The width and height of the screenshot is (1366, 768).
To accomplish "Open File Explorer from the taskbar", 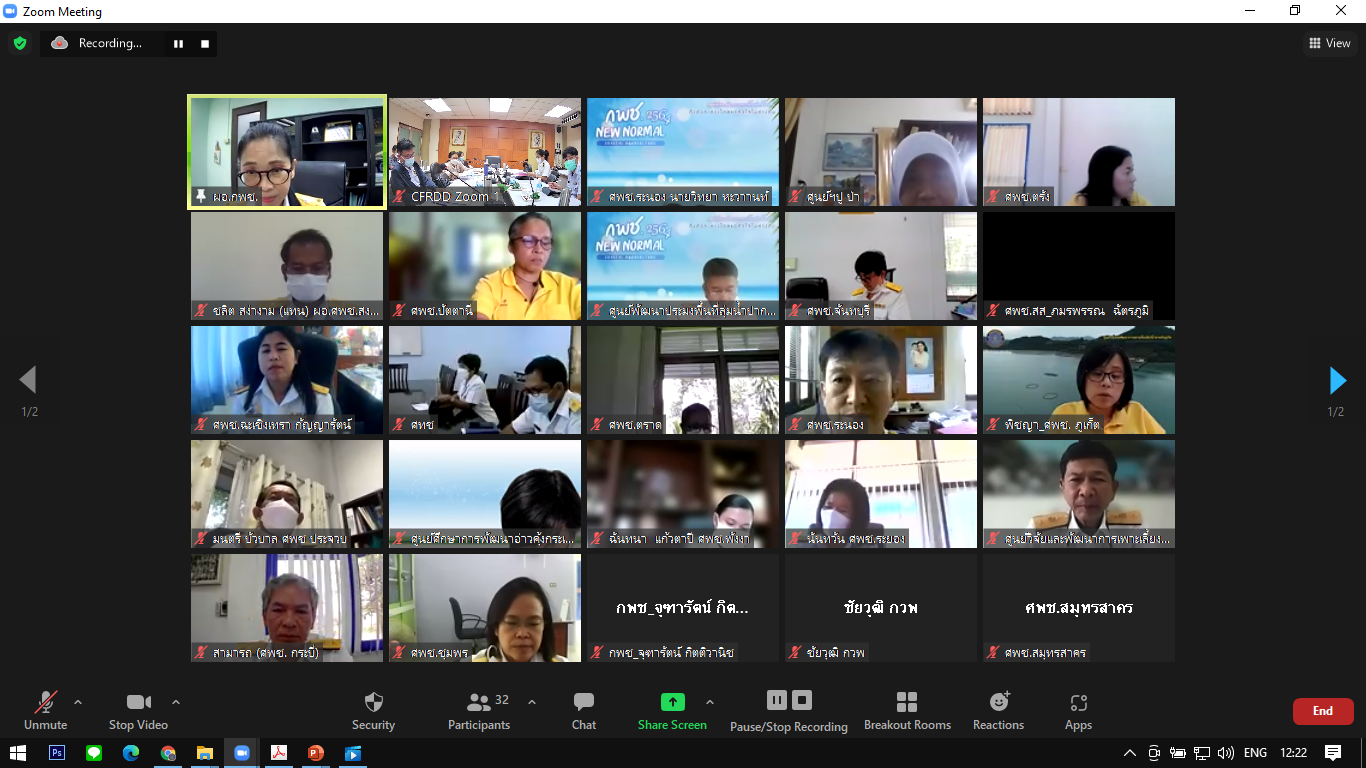I will (205, 753).
